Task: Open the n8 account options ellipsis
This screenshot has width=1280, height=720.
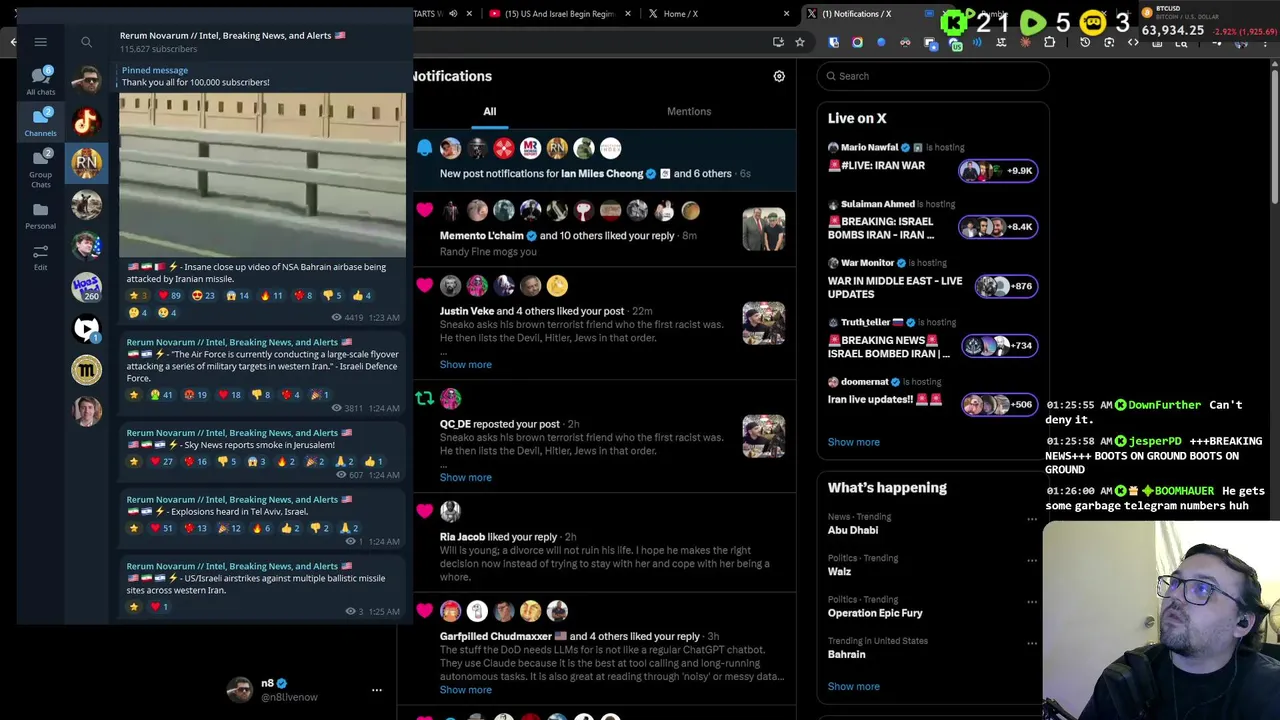Action: 377,690
